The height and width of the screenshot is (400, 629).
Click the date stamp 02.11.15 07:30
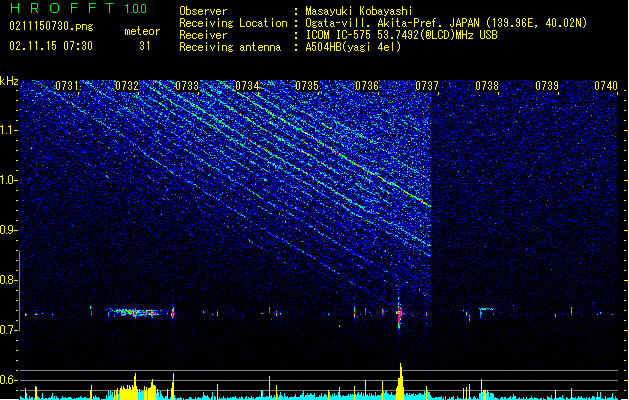[51, 46]
